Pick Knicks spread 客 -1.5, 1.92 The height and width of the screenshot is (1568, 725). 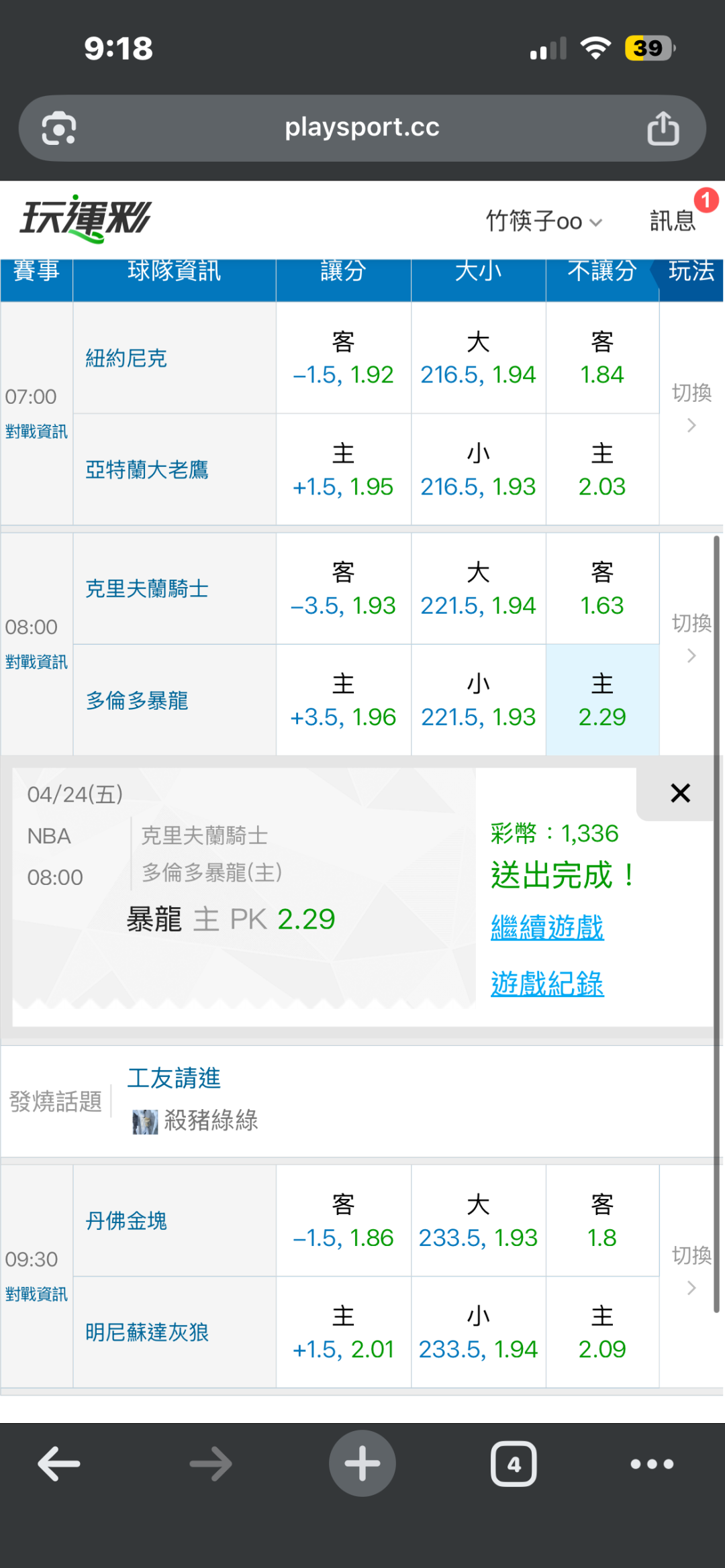coord(343,358)
